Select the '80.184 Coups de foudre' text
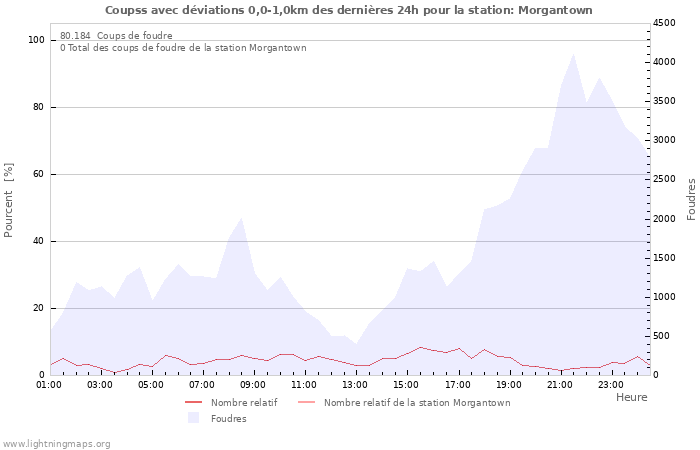Image resolution: width=700 pixels, height=450 pixels. 116,35
